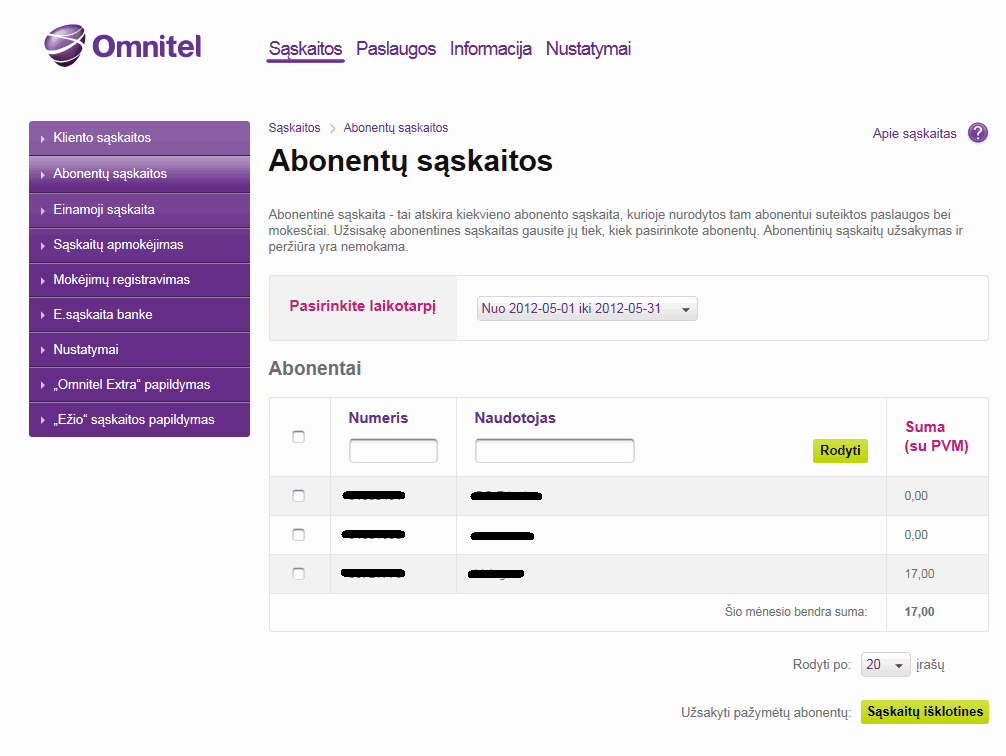Open Sąskaitų apmokėjimas sidebar item
This screenshot has width=1006, height=756.
point(139,245)
